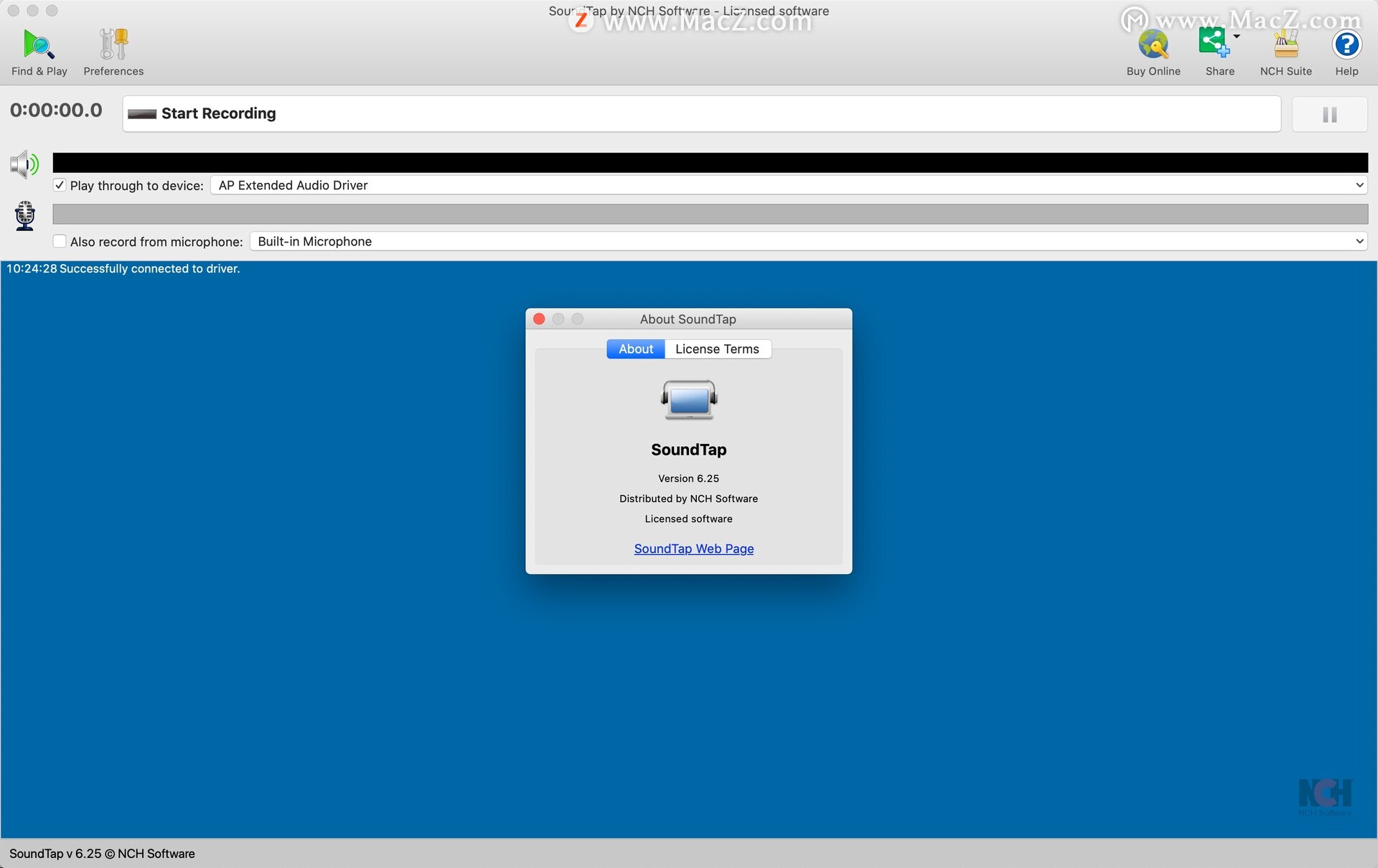This screenshot has width=1378, height=868.
Task: Open AP Extended Audio Driver dropdown
Action: click(789, 185)
